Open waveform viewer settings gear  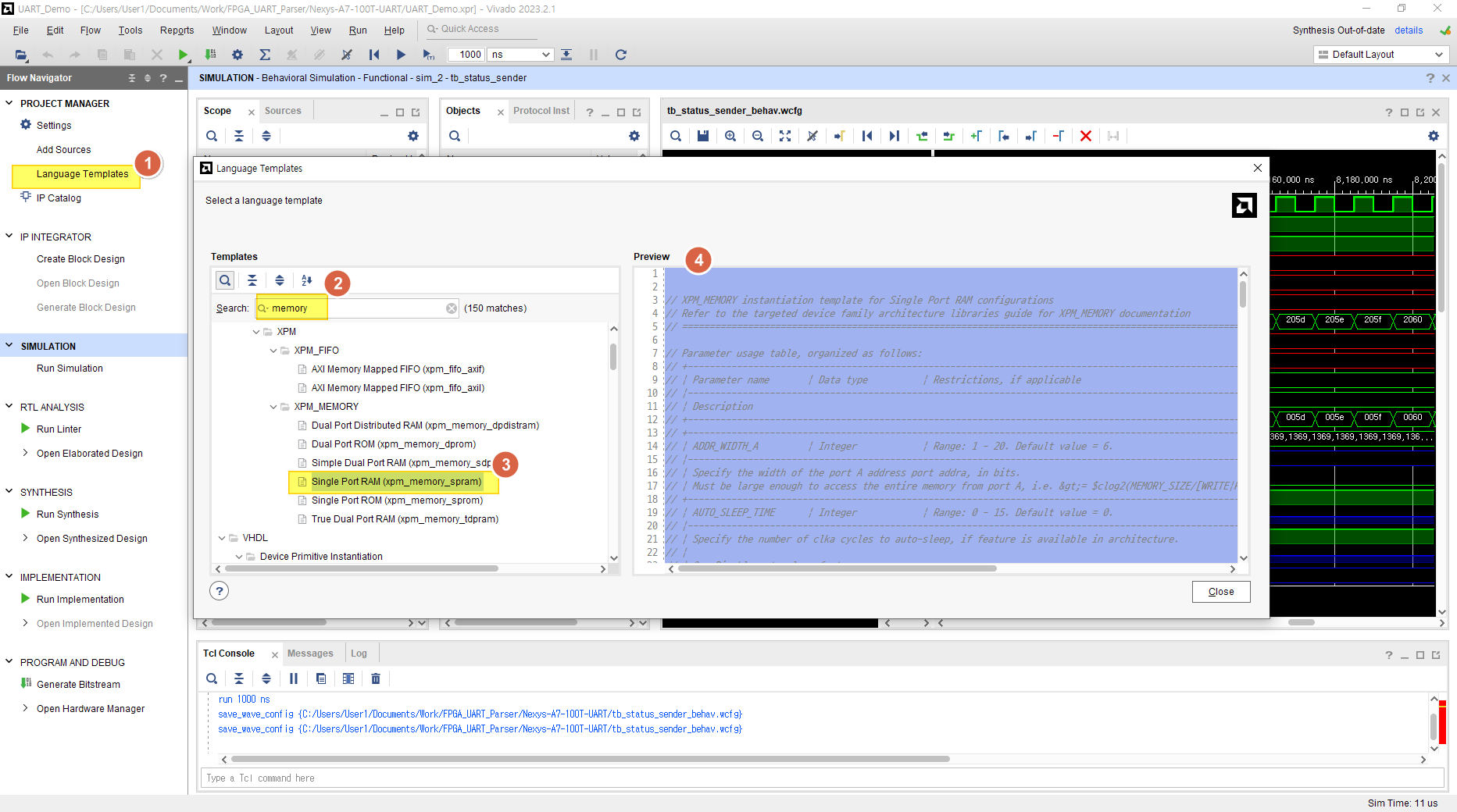click(x=1434, y=136)
